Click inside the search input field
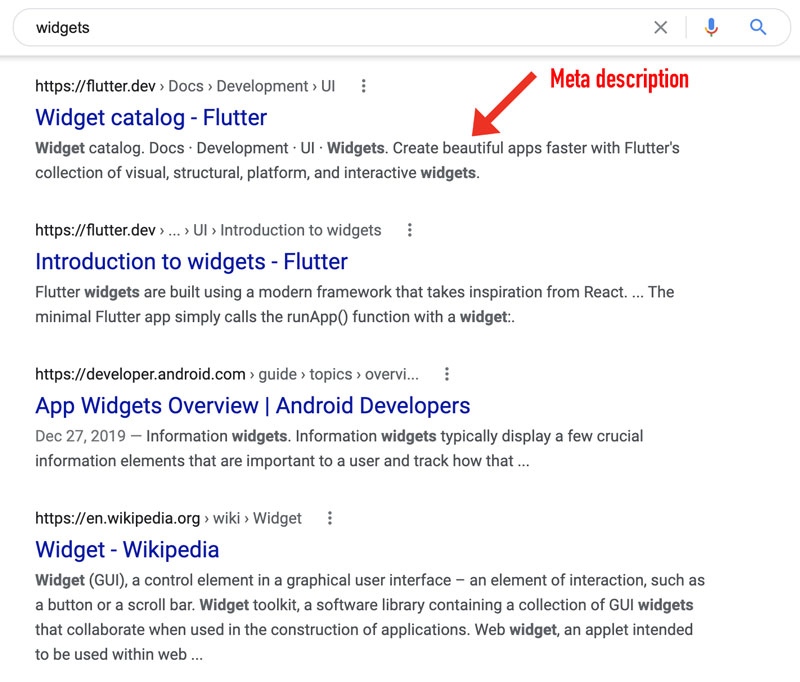The image size is (800, 682). (300, 27)
